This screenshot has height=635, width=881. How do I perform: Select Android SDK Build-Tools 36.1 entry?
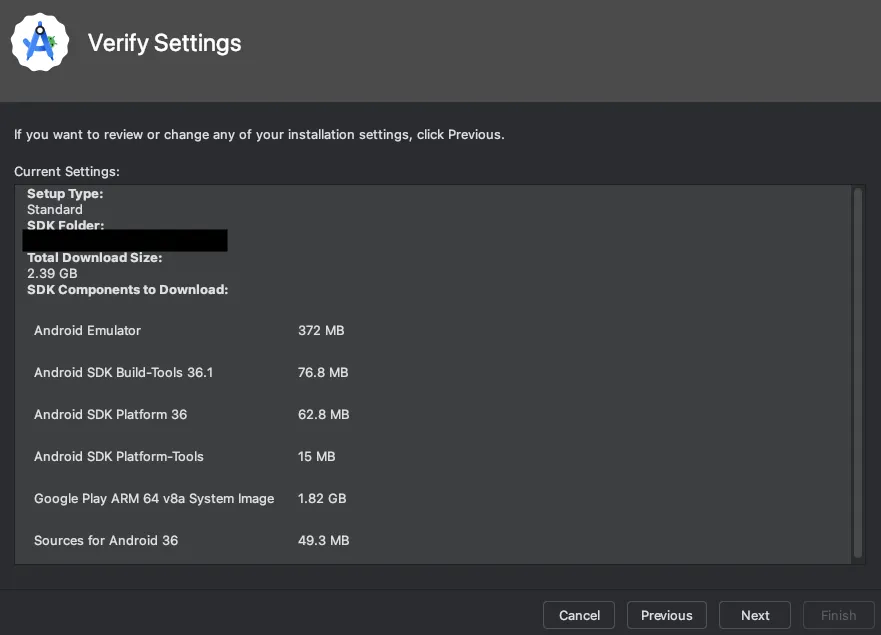click(x=123, y=372)
